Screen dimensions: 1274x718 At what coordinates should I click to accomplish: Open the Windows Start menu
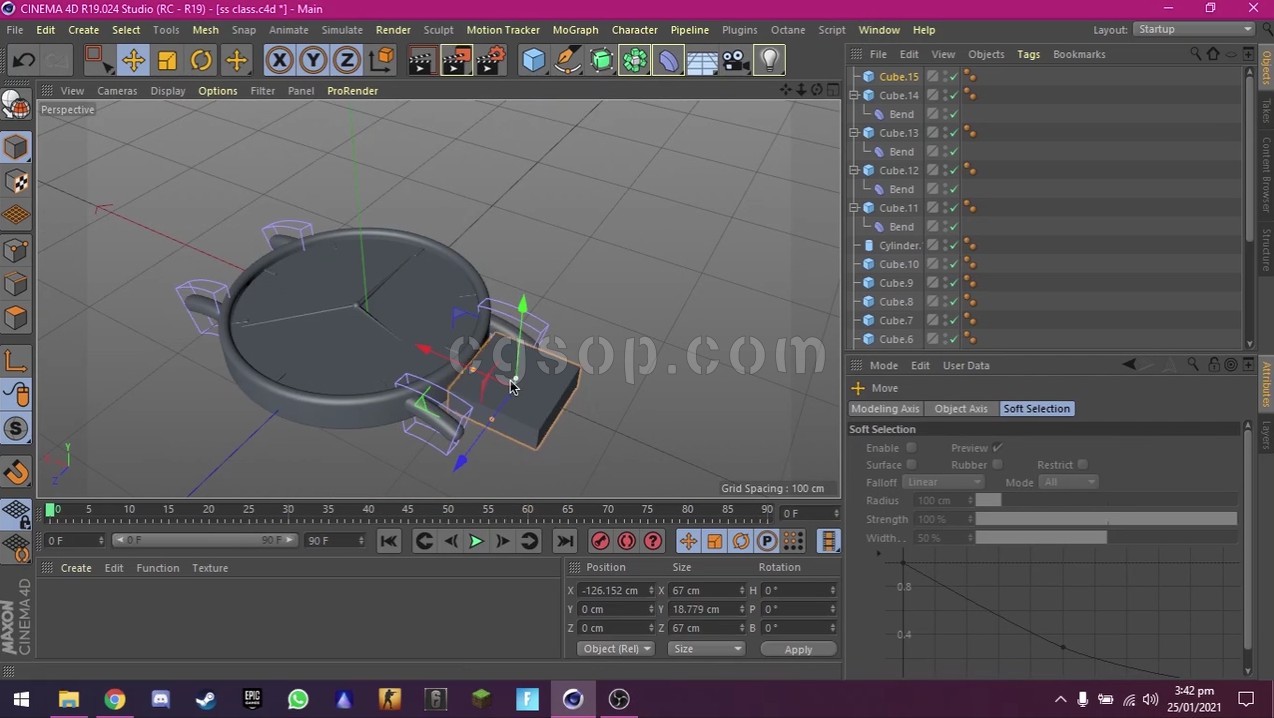point(21,699)
